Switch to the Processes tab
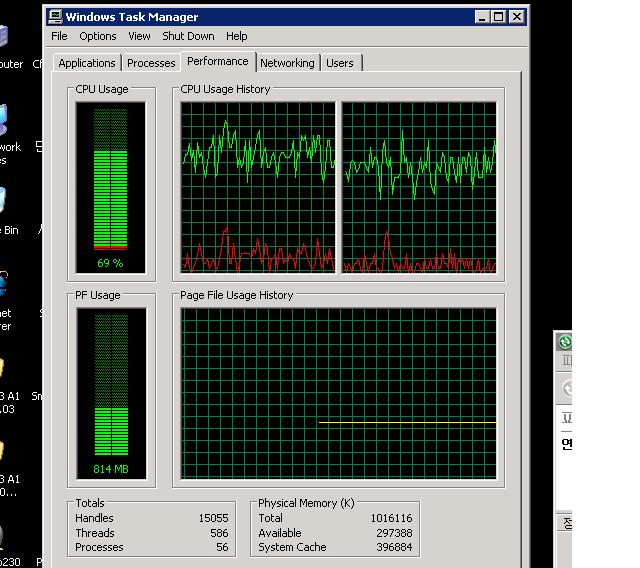The width and height of the screenshot is (640, 568). click(x=151, y=63)
